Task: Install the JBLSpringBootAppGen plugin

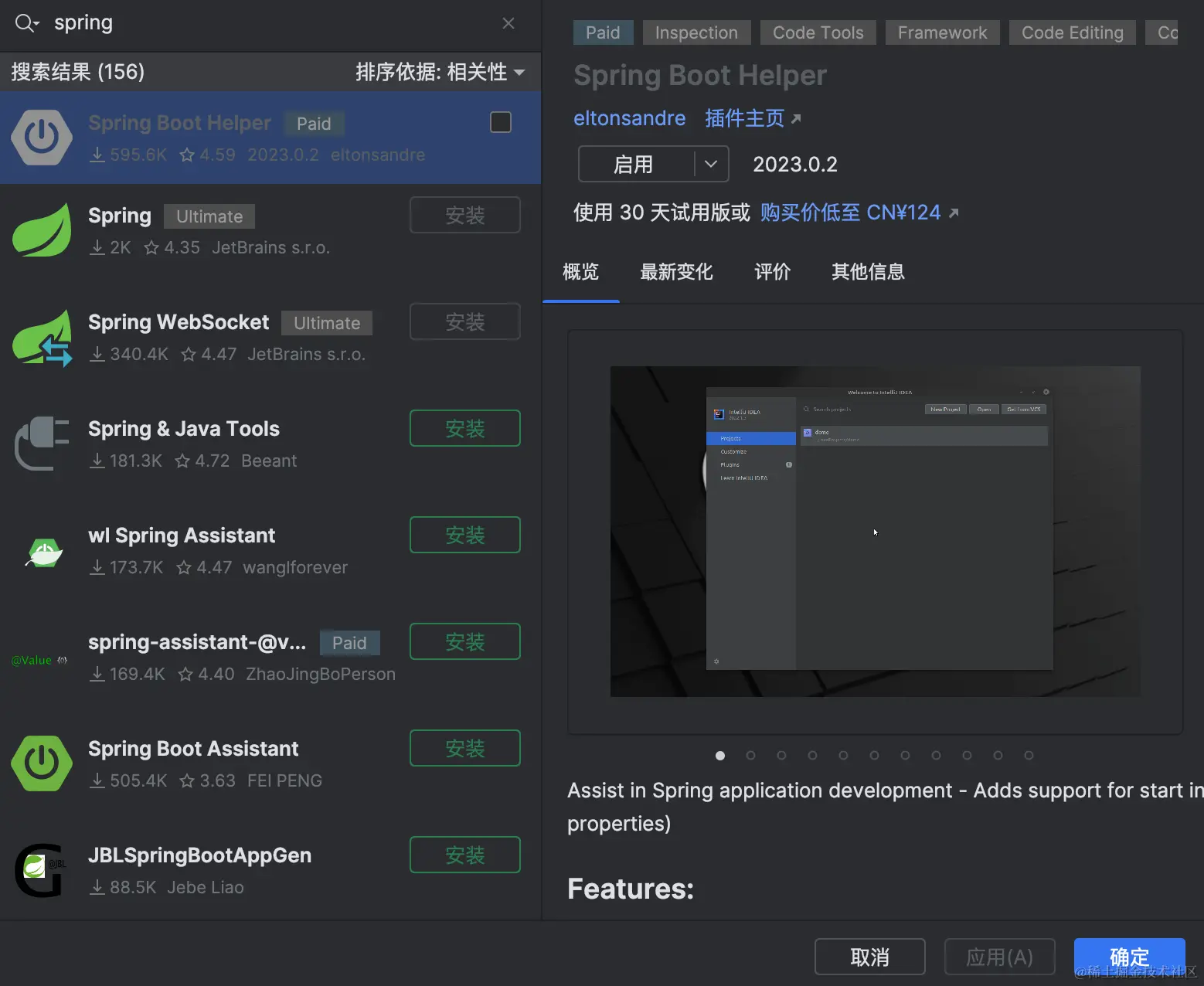Action: point(465,855)
